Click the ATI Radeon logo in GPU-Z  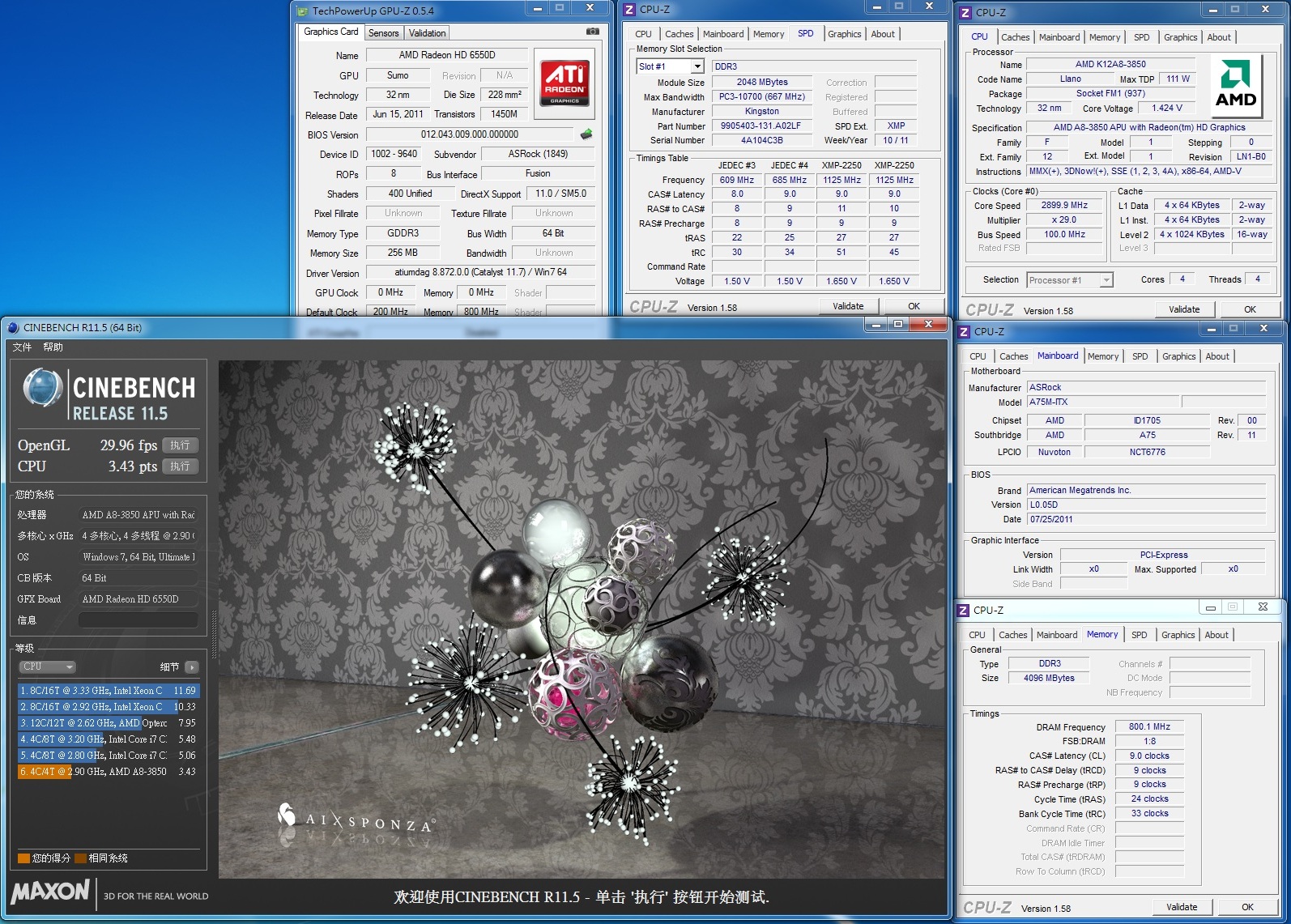tap(564, 82)
